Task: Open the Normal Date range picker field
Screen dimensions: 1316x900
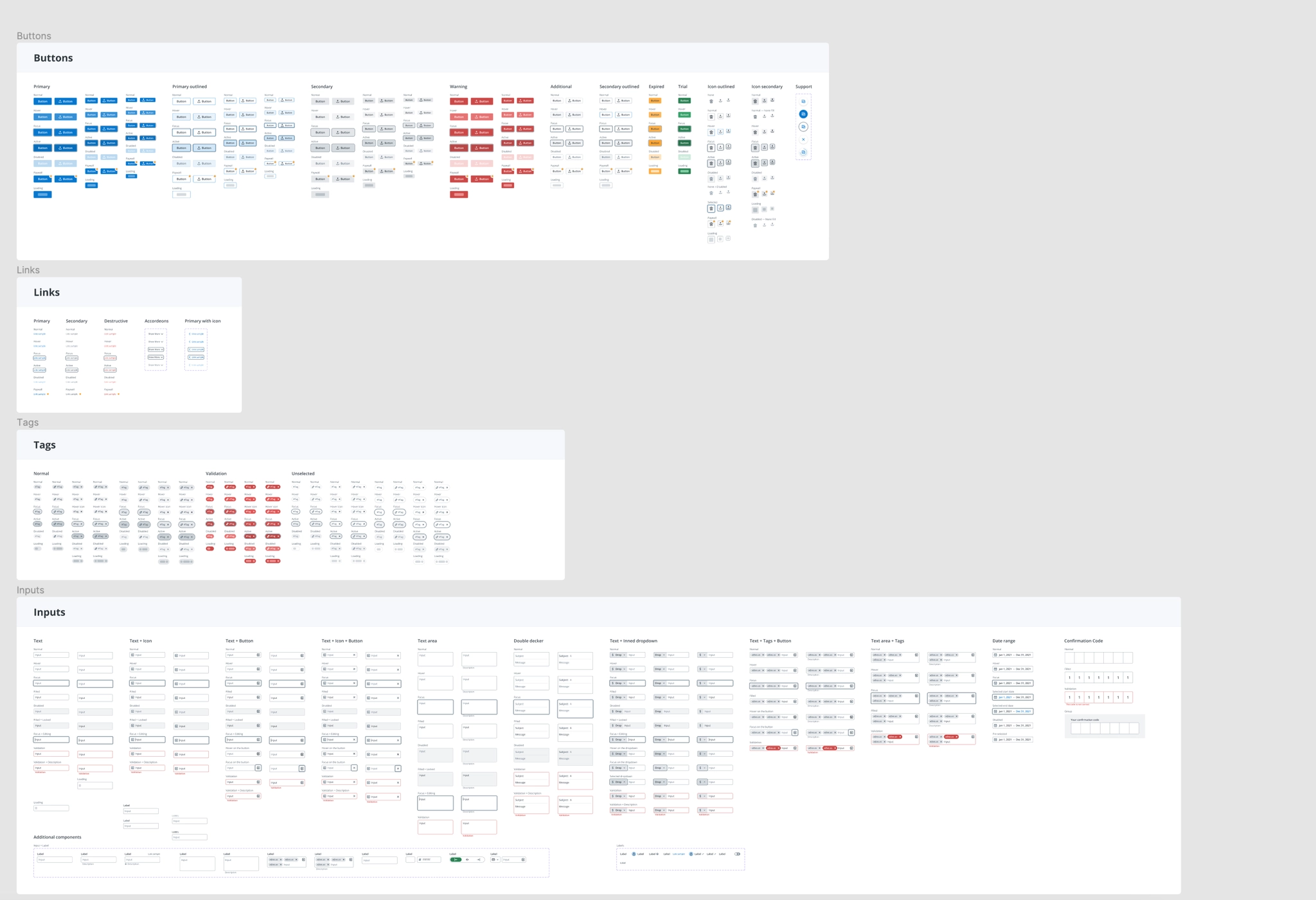Action: click(1013, 655)
